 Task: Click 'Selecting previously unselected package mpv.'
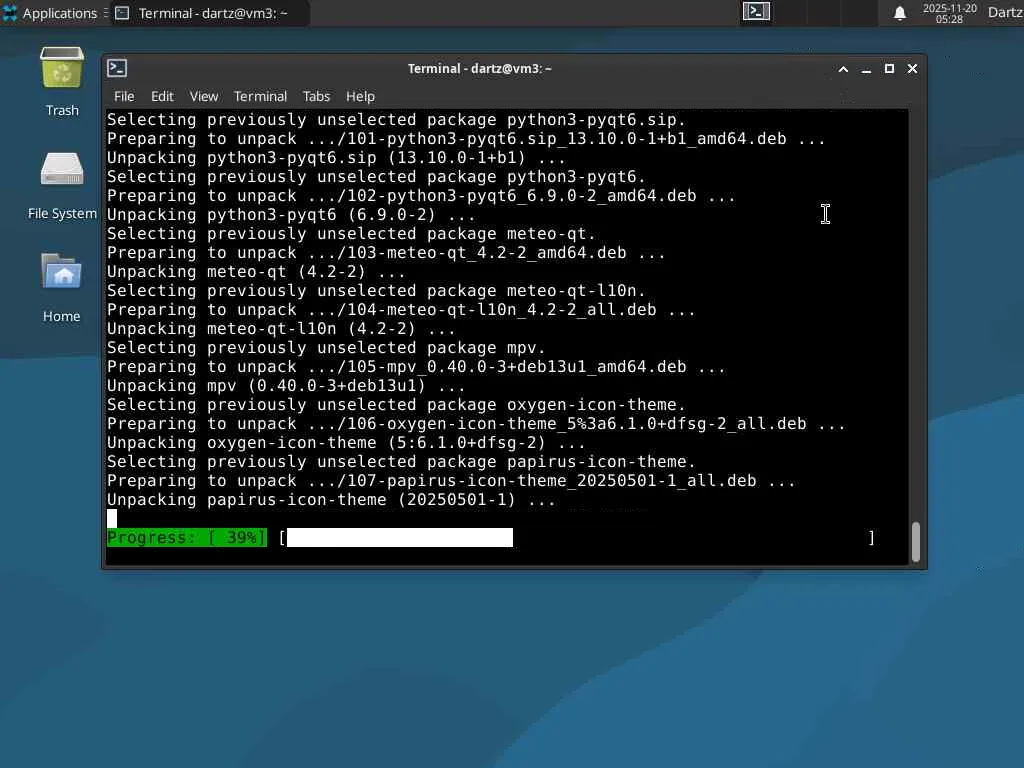click(326, 348)
